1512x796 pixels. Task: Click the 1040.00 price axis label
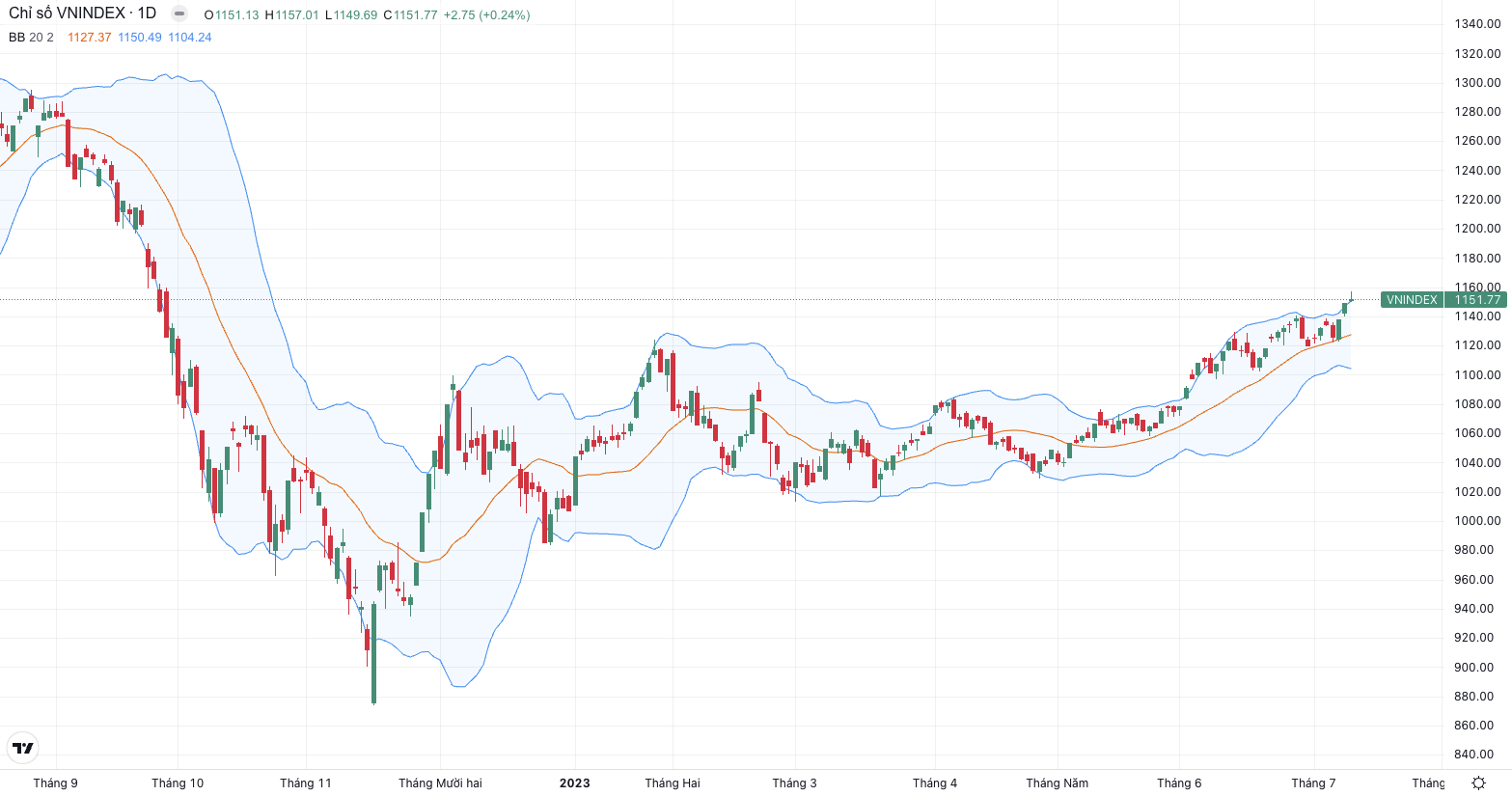pos(1477,462)
